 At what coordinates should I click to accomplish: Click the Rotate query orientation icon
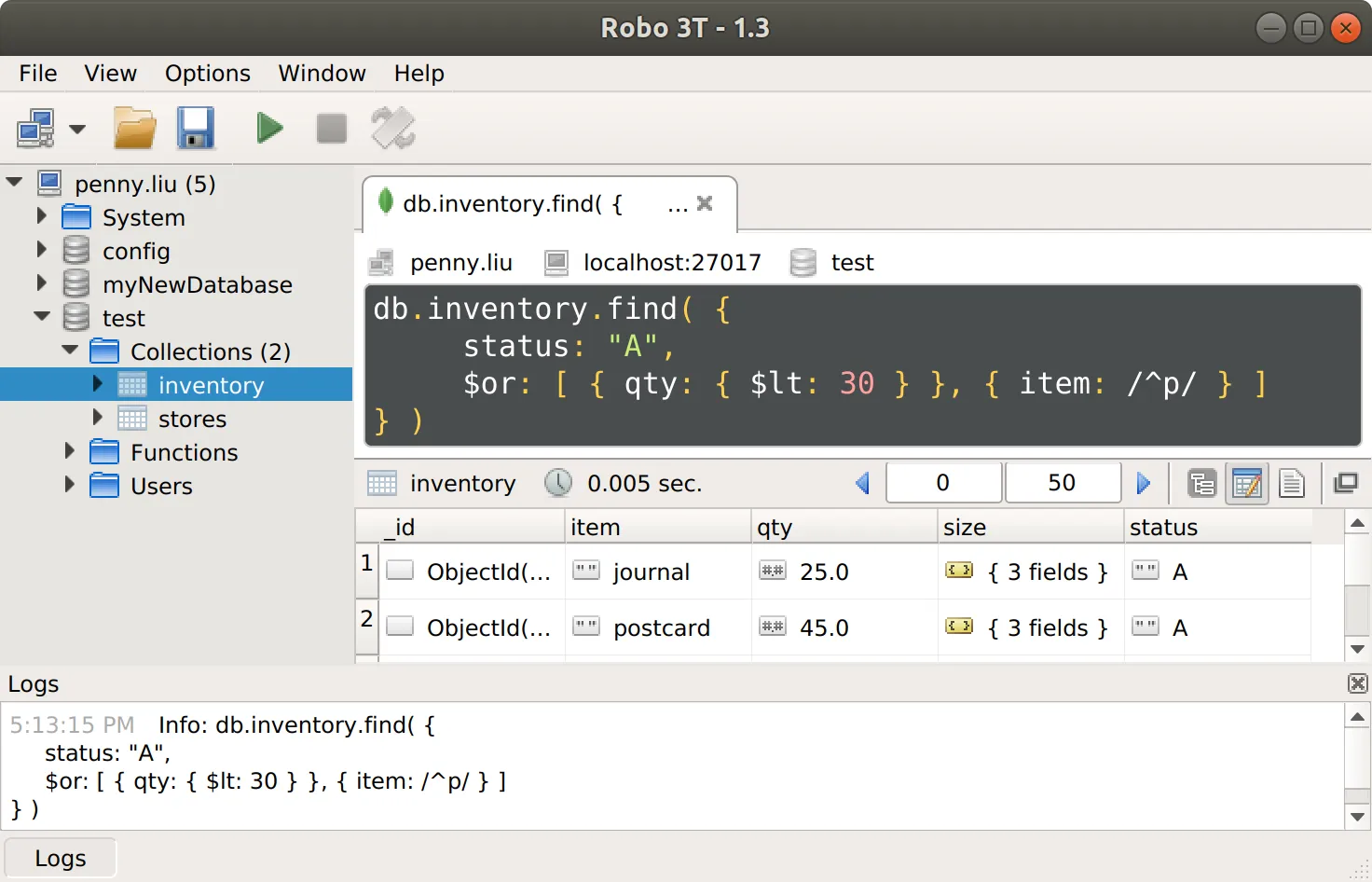click(393, 129)
